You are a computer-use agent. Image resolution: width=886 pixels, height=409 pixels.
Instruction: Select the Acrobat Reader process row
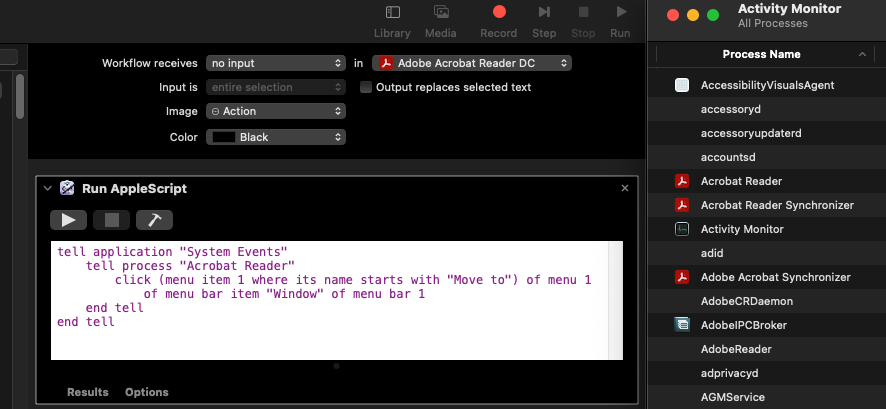tap(767, 181)
